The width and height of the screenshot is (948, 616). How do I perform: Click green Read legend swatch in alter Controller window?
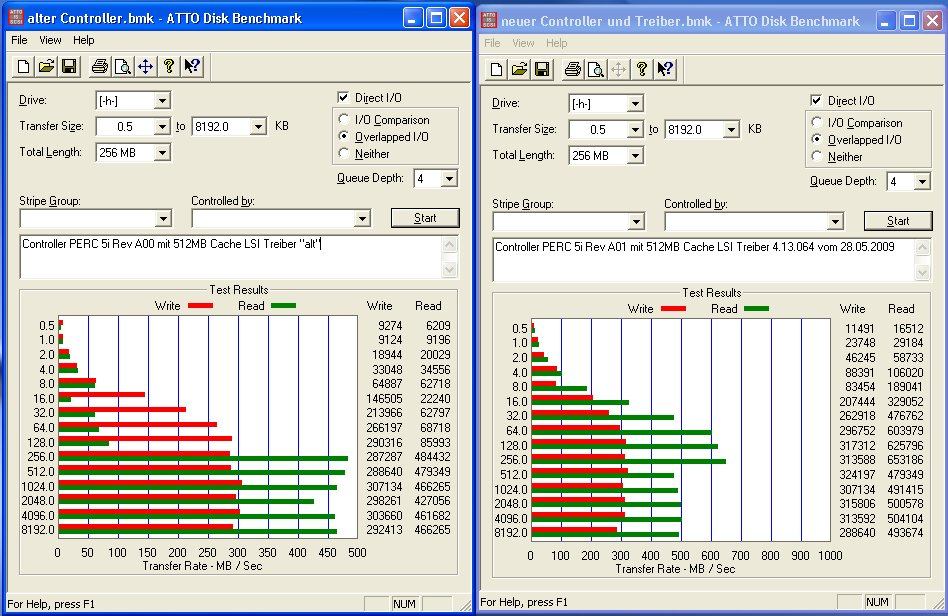click(284, 306)
